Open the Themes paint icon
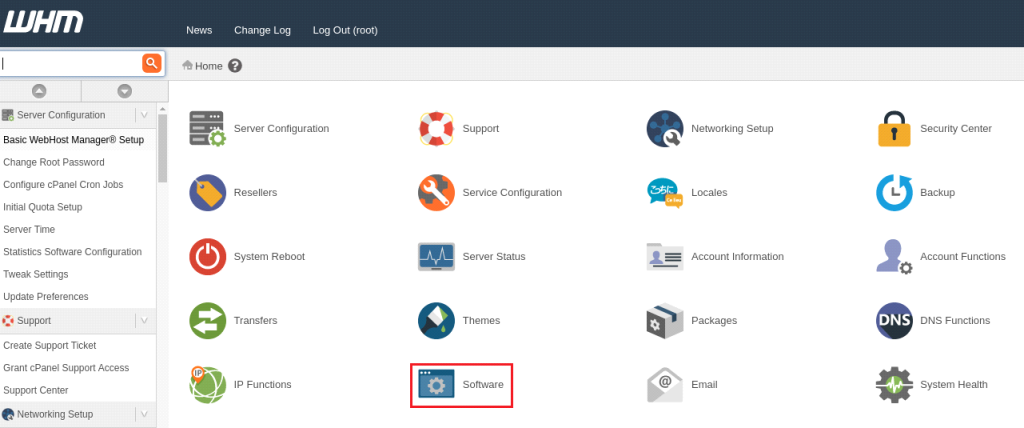This screenshot has height=428, width=1024. click(x=436, y=321)
